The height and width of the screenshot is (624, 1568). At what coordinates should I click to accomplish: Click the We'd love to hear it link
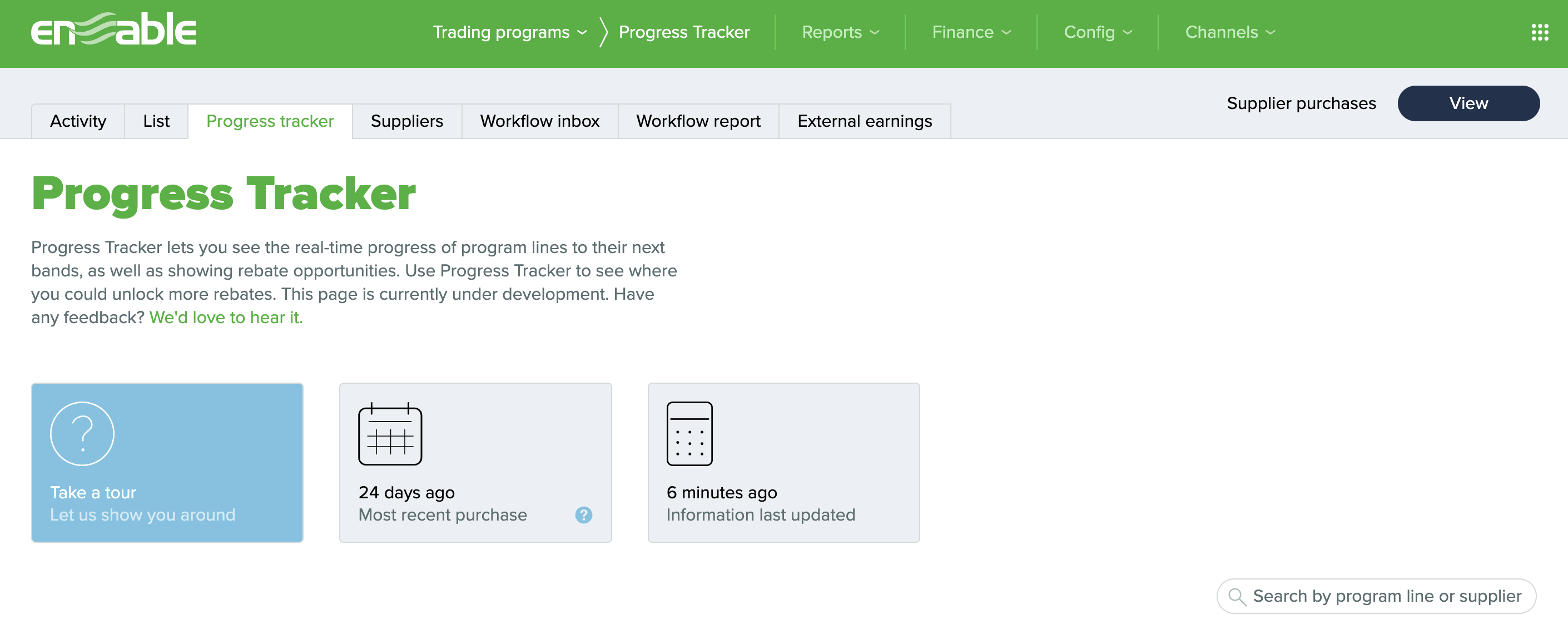[226, 318]
